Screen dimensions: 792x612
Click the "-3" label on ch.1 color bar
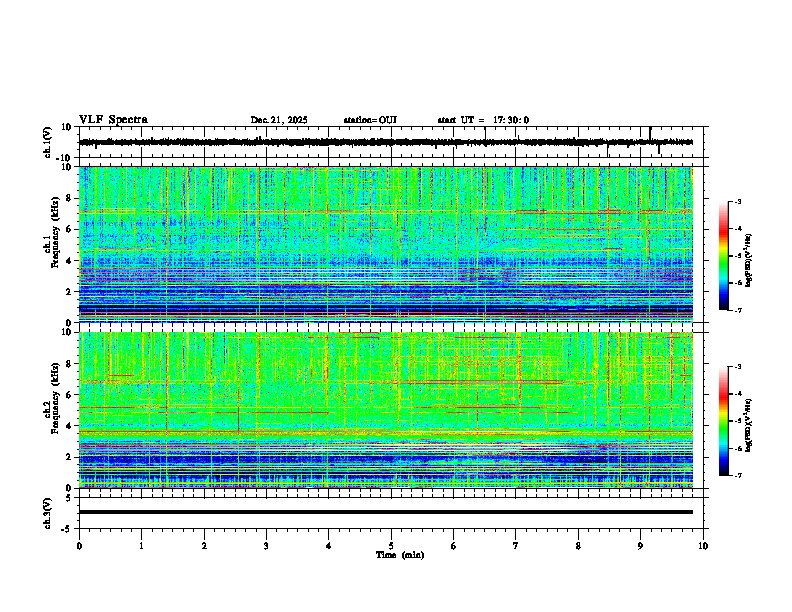(737, 201)
